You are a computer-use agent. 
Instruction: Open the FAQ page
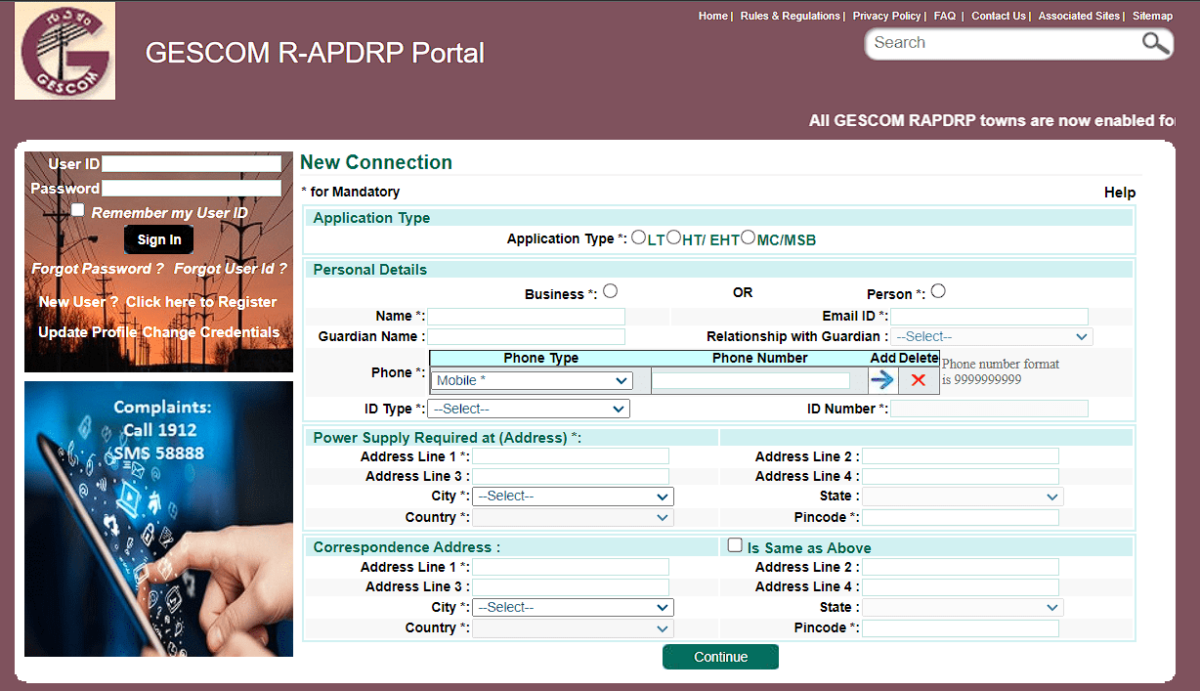(x=945, y=16)
